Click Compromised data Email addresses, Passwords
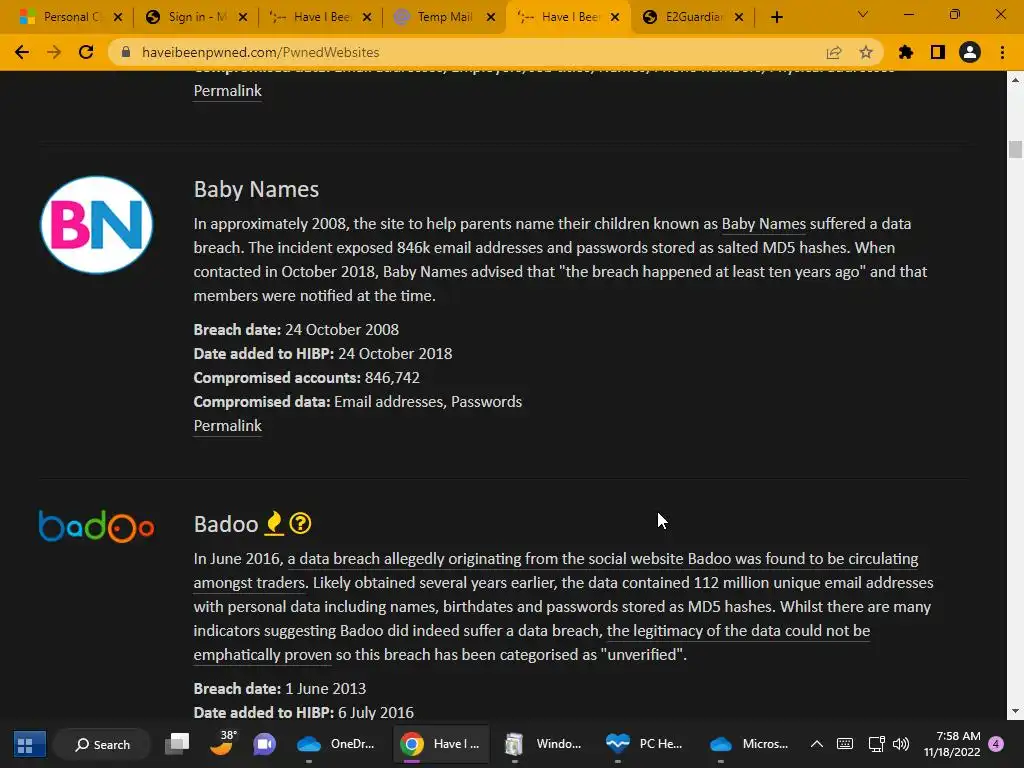The width and height of the screenshot is (1024, 768). [x=358, y=402]
